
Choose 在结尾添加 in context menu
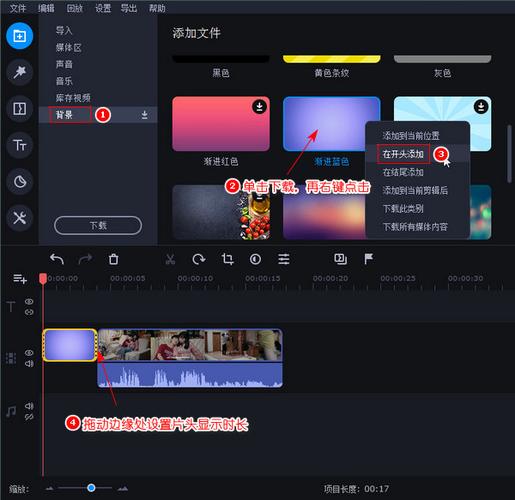click(x=418, y=172)
